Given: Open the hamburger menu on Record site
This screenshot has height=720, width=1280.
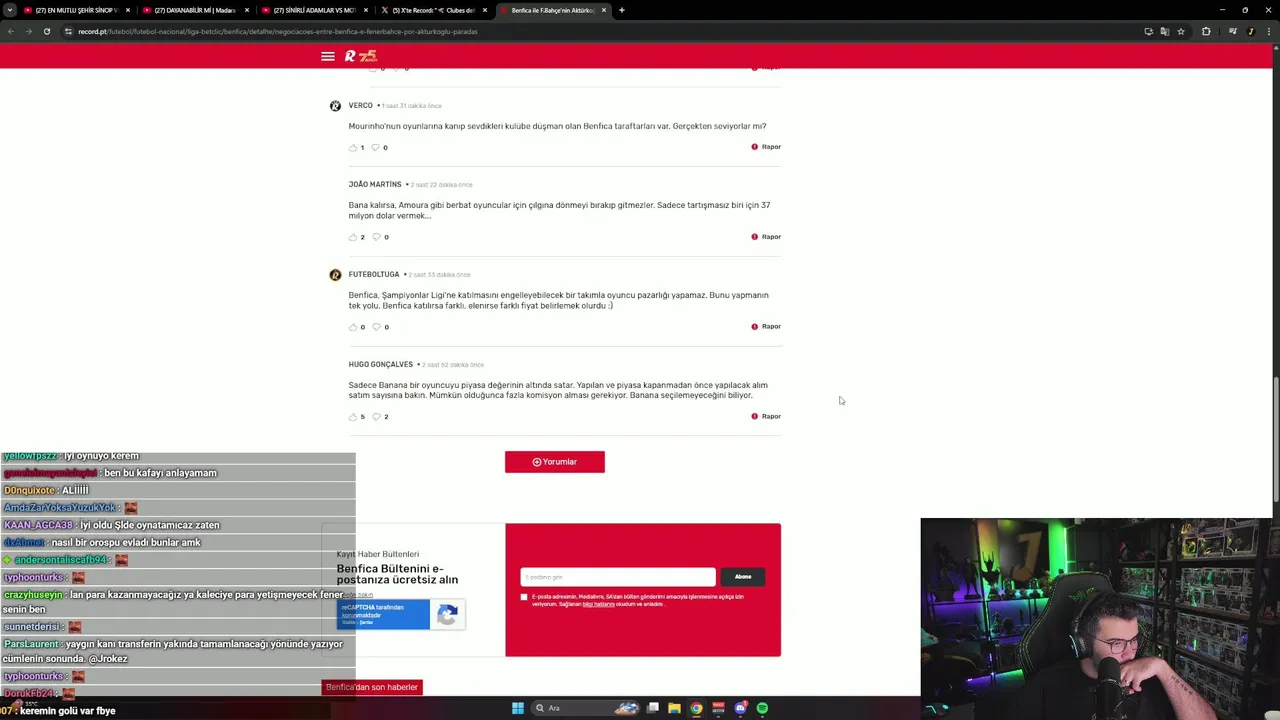Looking at the screenshot, I should tap(327, 56).
